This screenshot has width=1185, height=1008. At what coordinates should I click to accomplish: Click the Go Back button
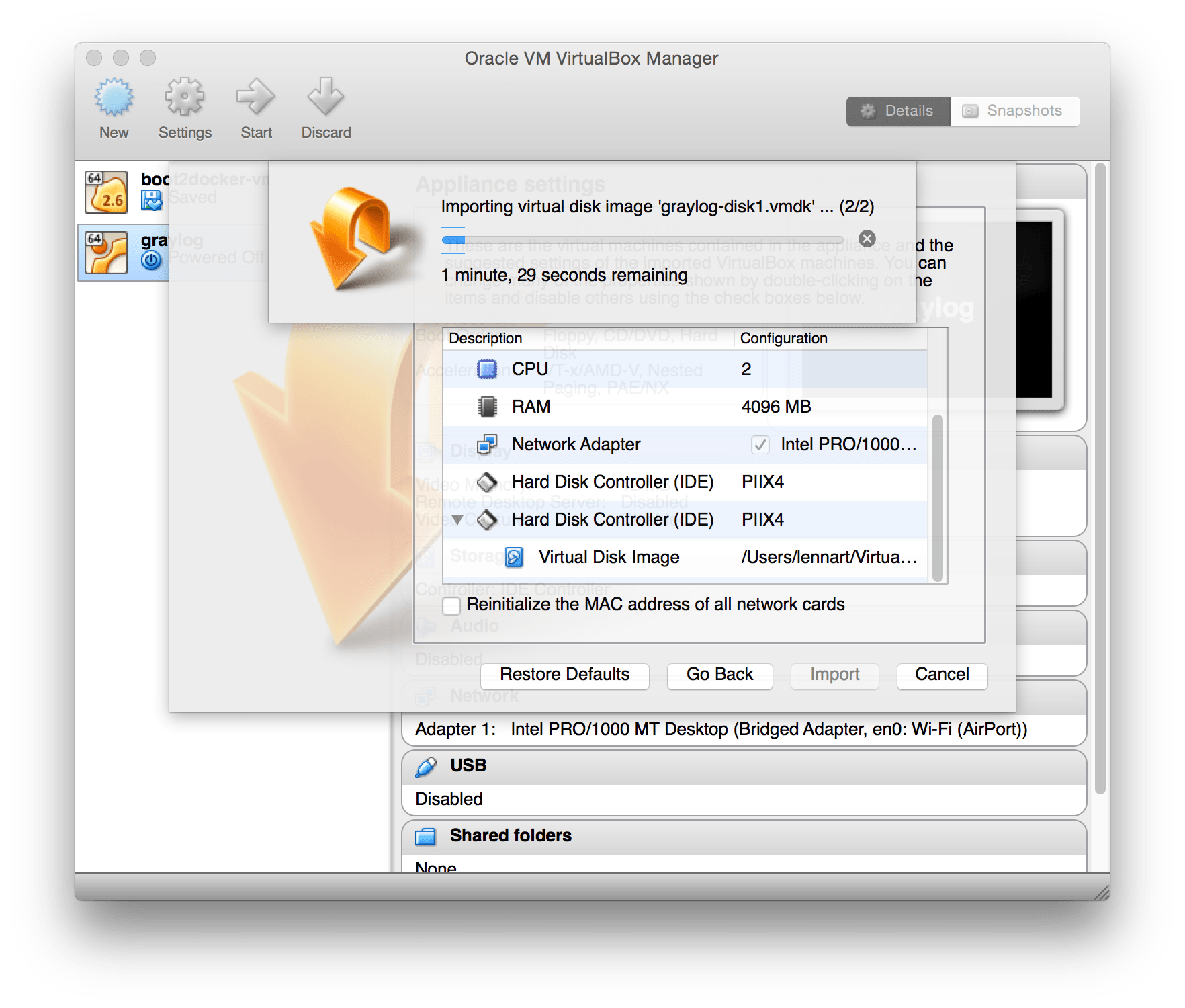point(719,675)
